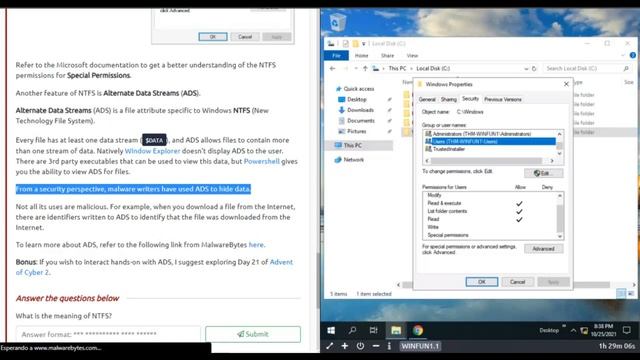This screenshot has width=640, height=360.
Task: Click group list scroll-right arrow
Action: pos(552,161)
